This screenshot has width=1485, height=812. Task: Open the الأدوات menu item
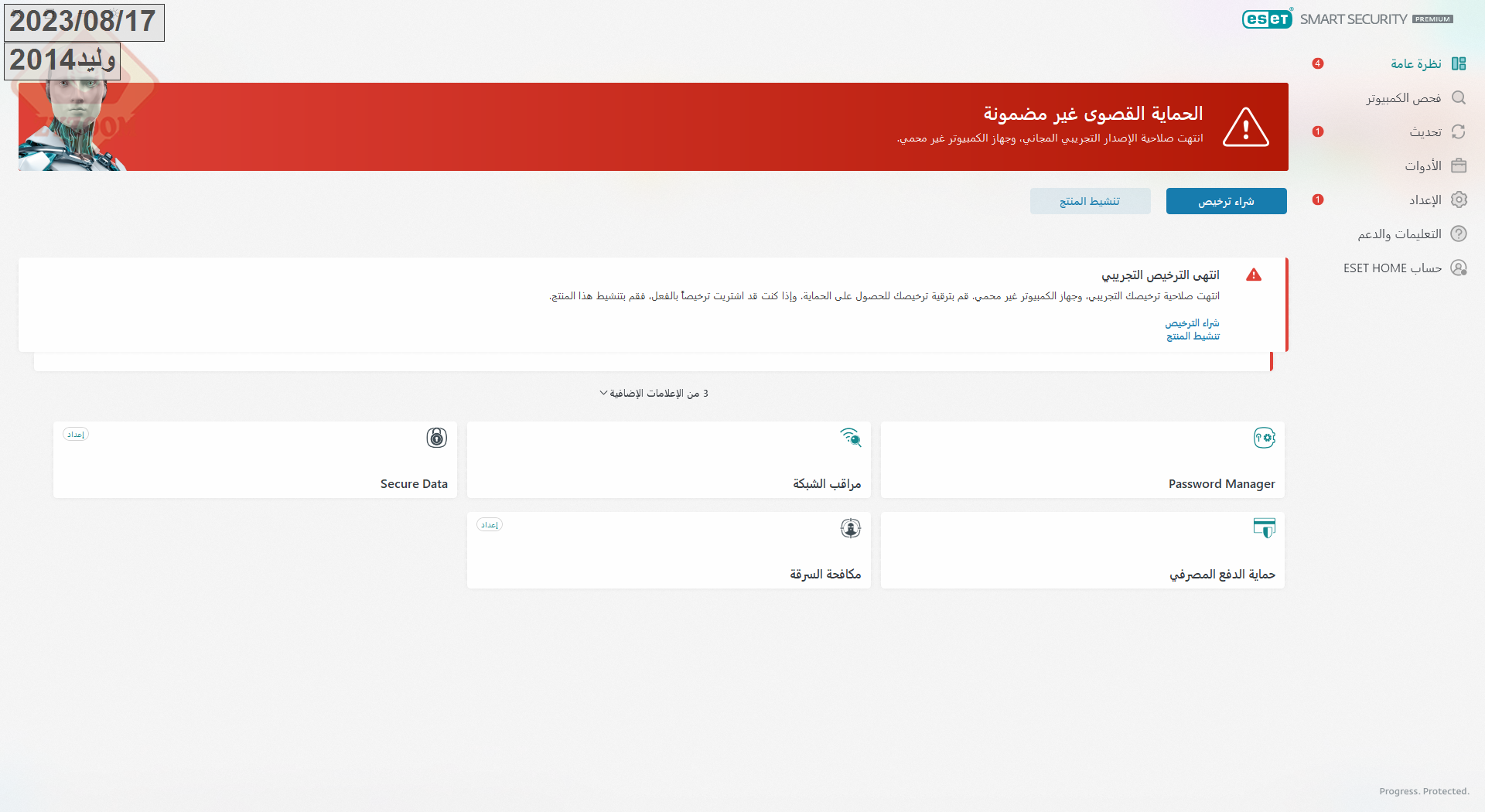[x=1423, y=165]
